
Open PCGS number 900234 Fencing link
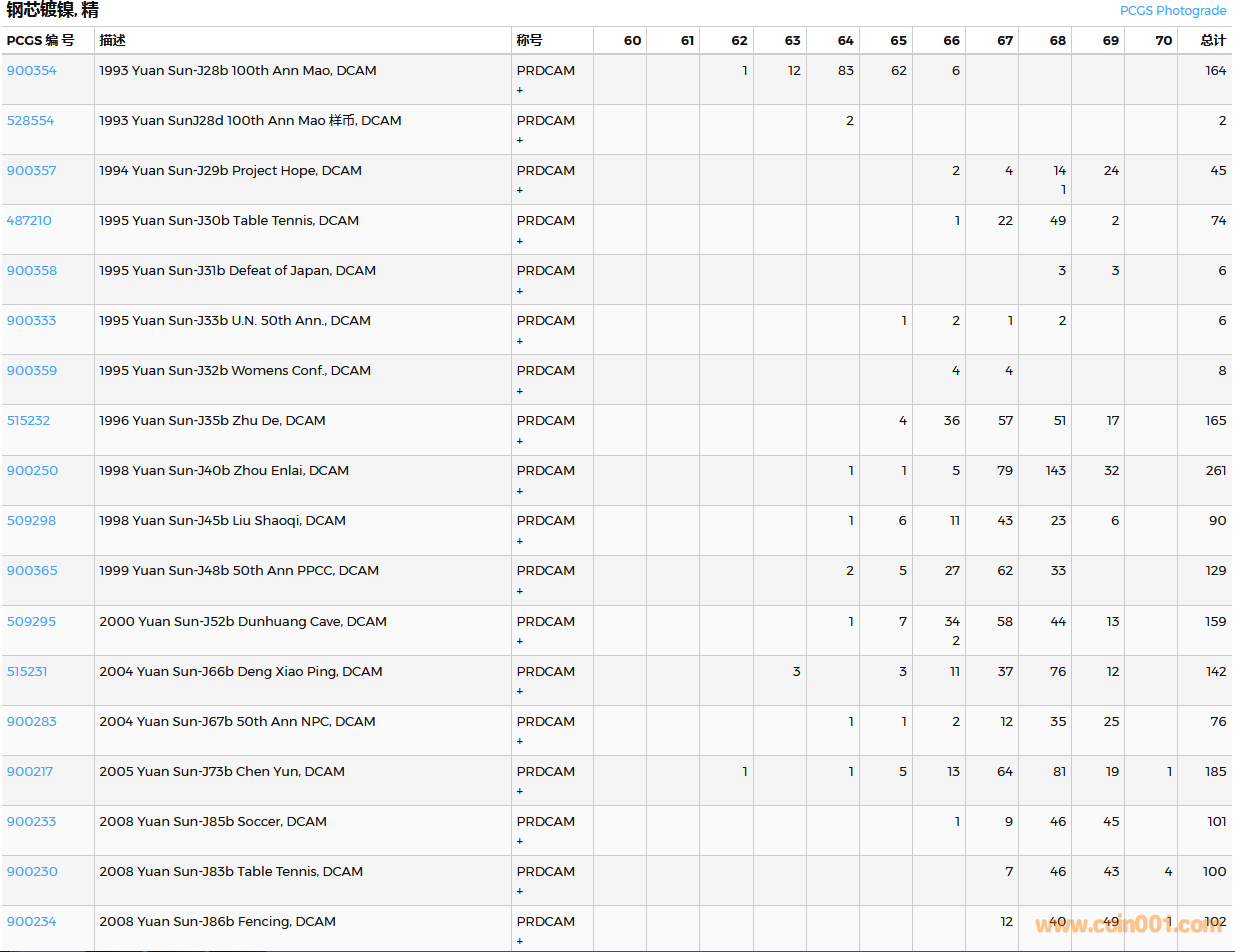point(32,922)
